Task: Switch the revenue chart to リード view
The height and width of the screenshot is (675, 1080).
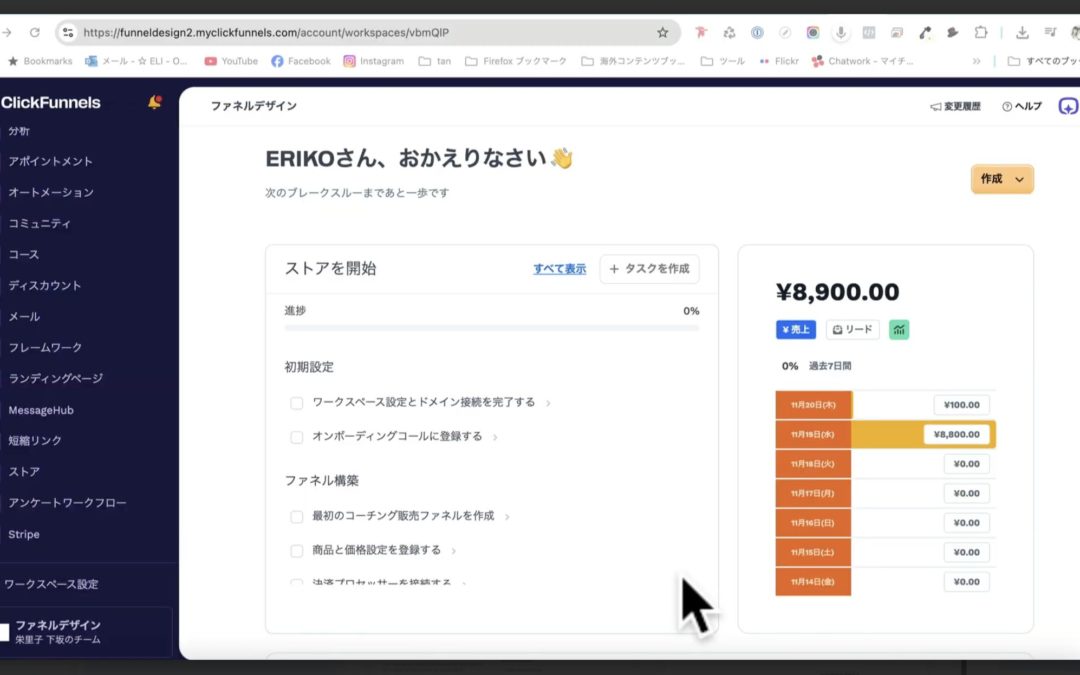Action: tap(852, 329)
